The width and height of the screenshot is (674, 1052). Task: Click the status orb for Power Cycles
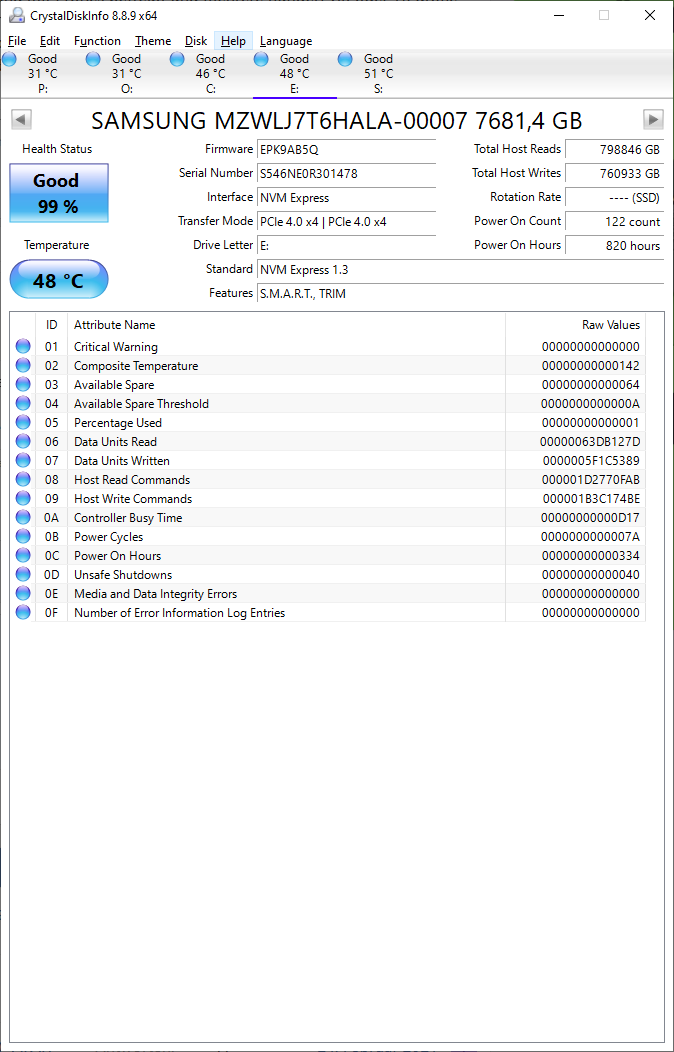pos(23,536)
